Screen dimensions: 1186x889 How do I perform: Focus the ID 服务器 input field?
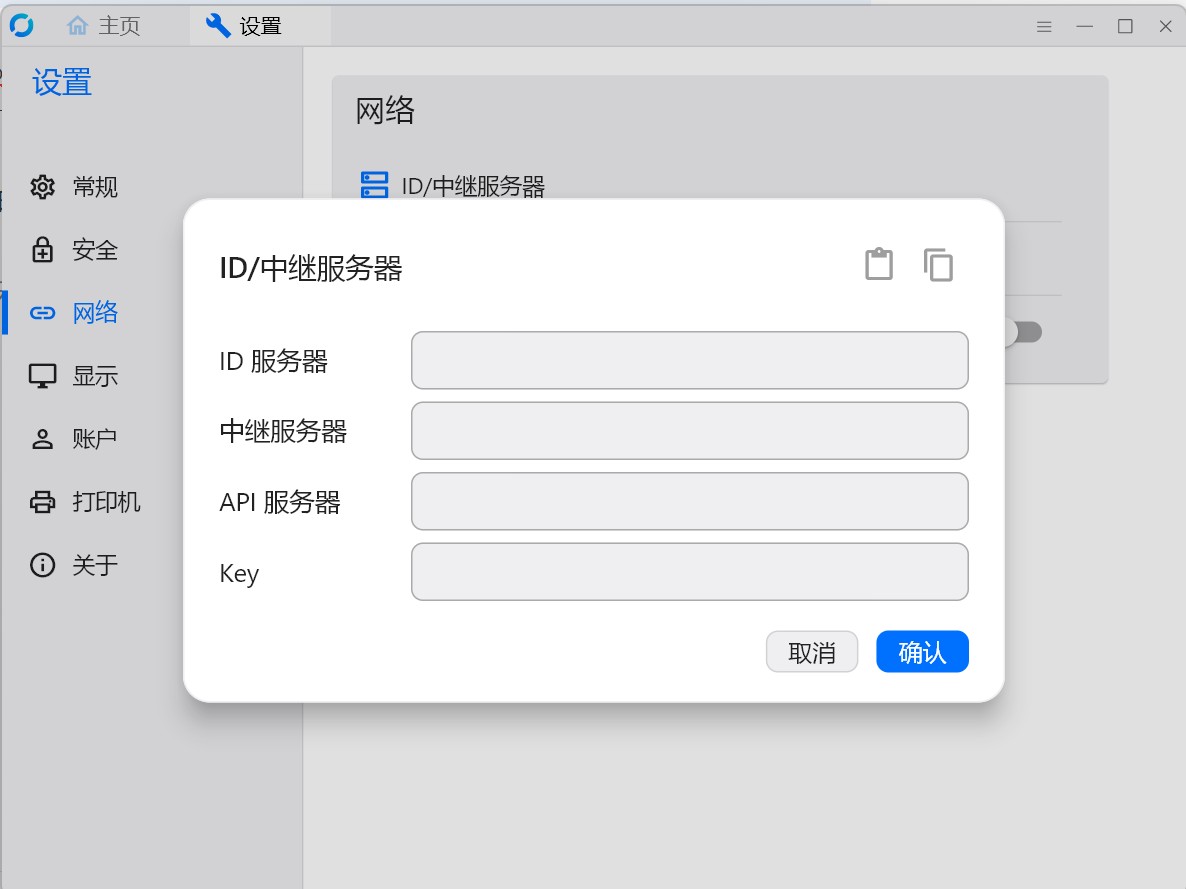[x=690, y=360]
